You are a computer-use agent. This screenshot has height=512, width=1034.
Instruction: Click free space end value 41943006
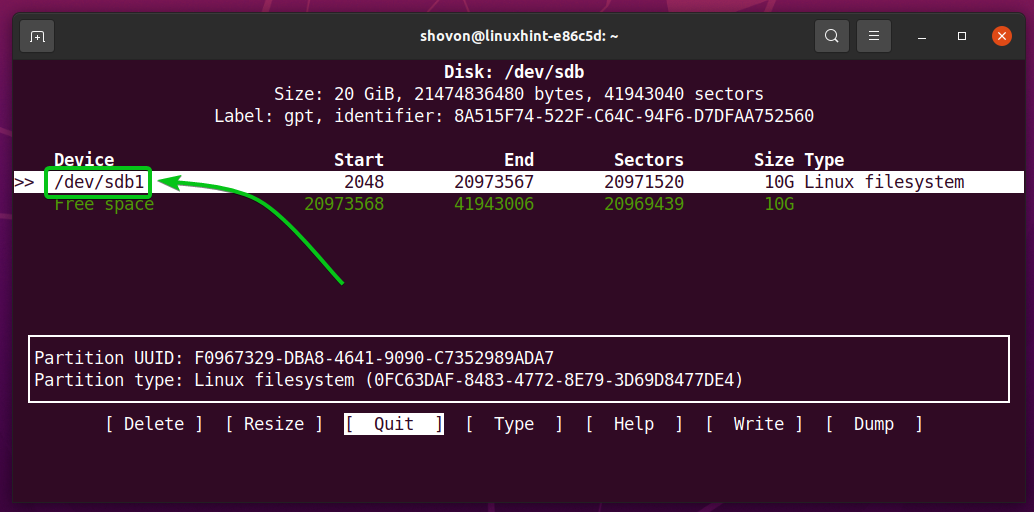tap(494, 205)
